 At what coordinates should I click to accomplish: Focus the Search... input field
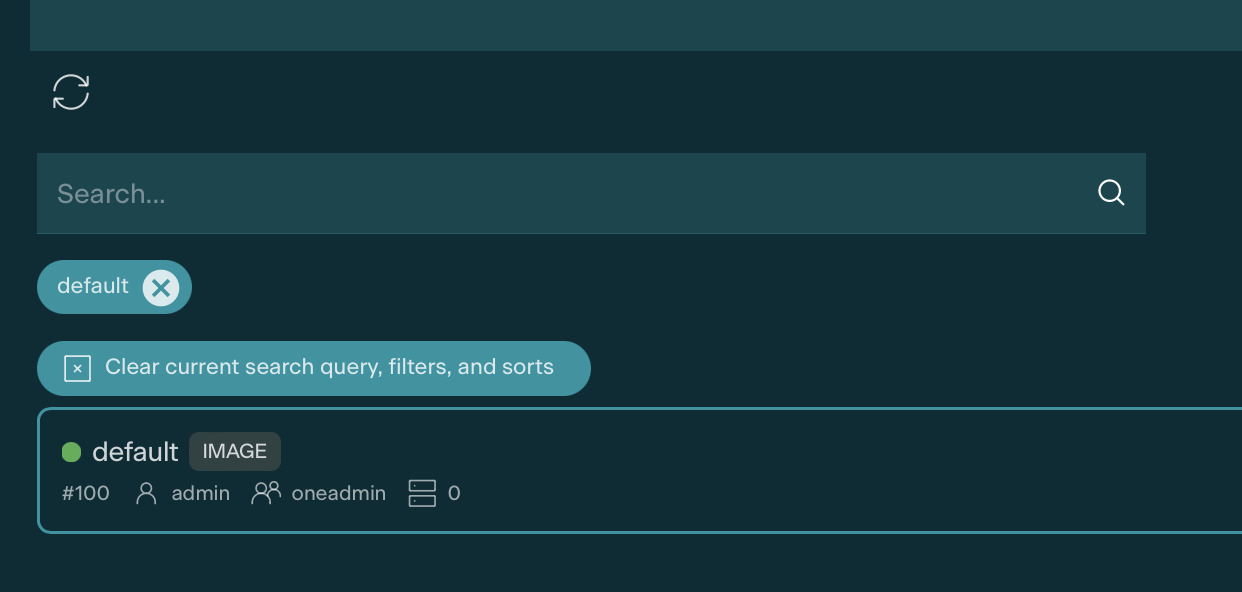560,193
